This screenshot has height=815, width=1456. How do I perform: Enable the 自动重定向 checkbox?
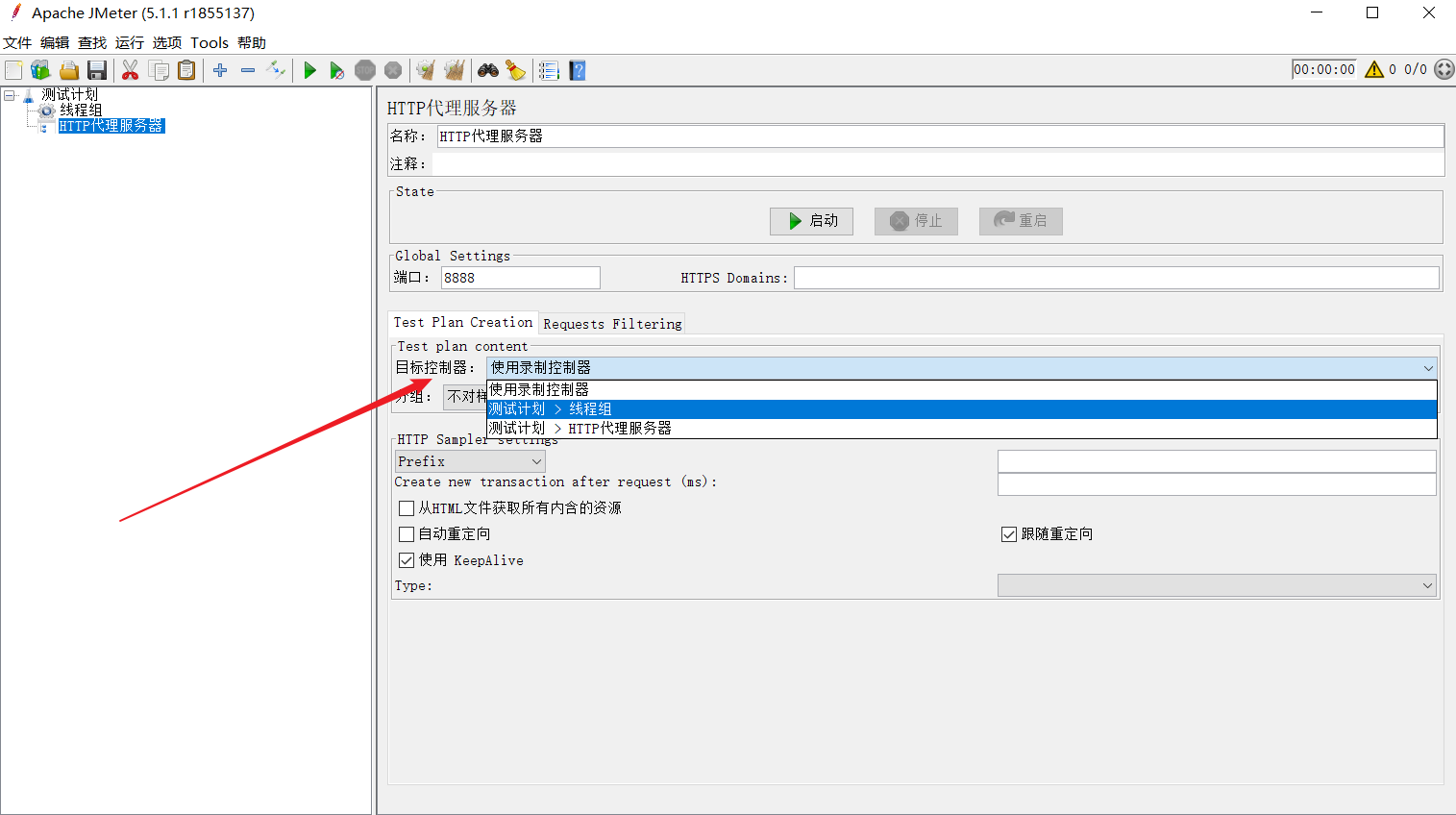[x=406, y=533]
